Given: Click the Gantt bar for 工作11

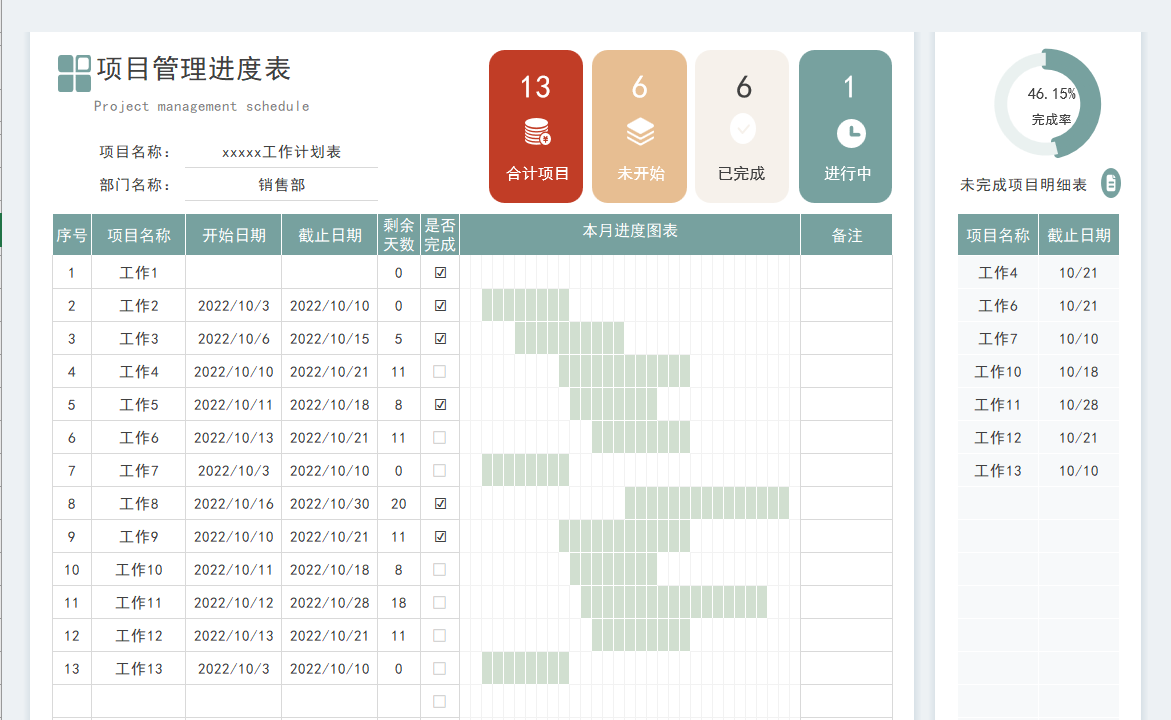Looking at the screenshot, I should 674,602.
